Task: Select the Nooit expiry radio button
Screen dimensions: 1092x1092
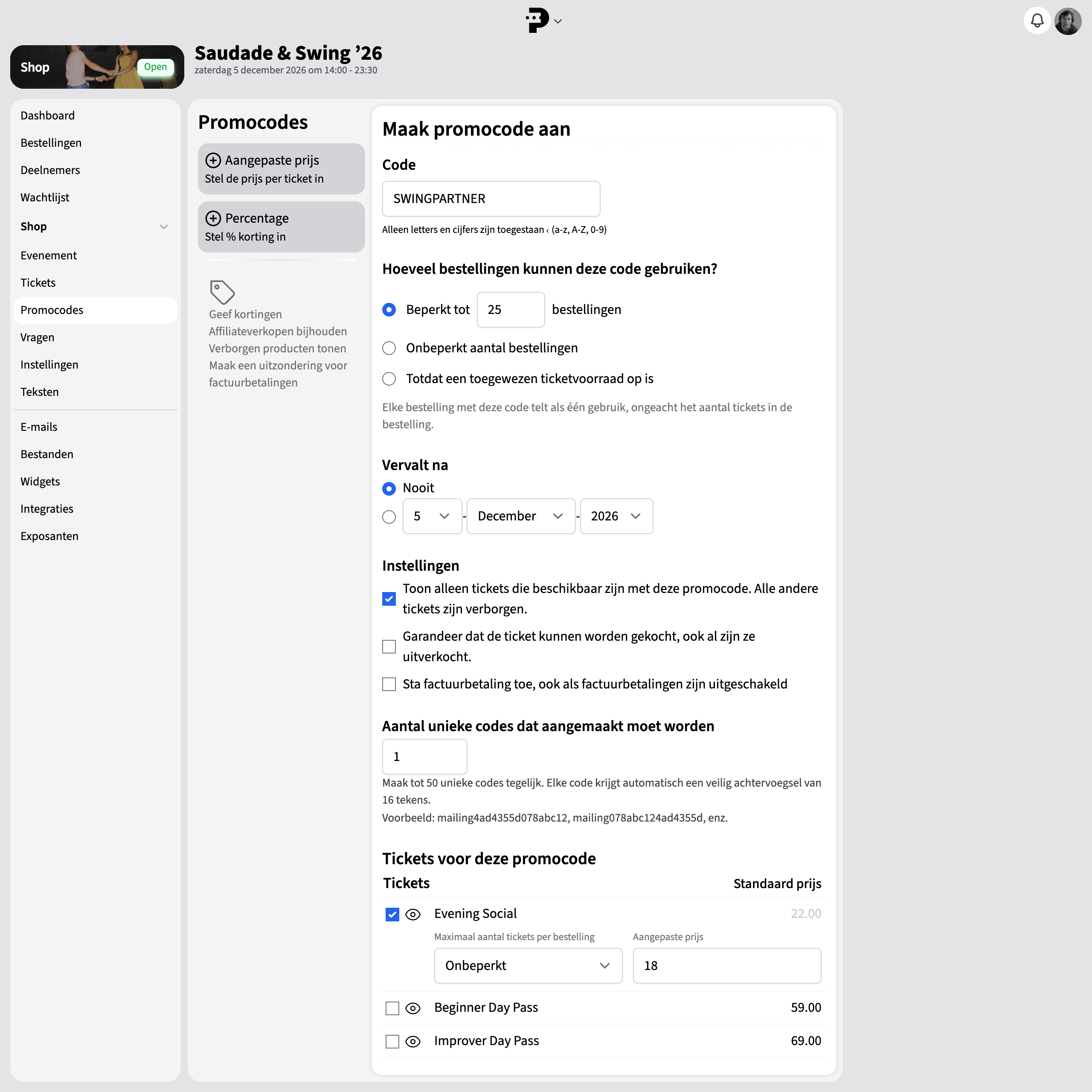Action: (389, 488)
